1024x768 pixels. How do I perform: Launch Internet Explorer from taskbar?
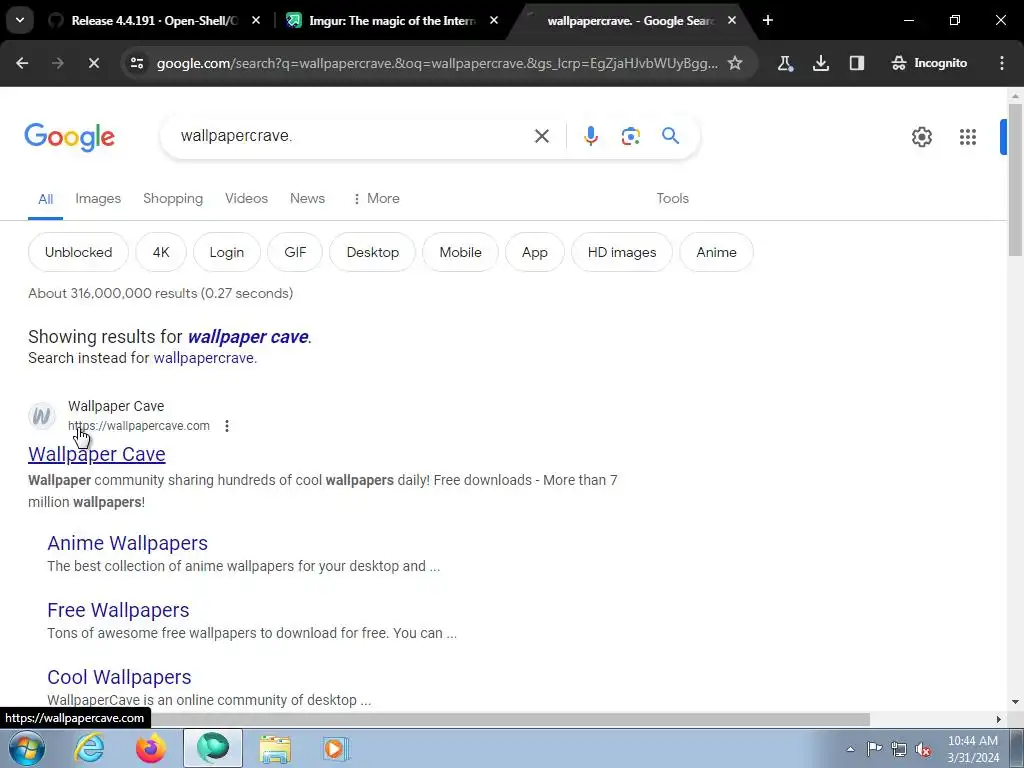point(89,748)
